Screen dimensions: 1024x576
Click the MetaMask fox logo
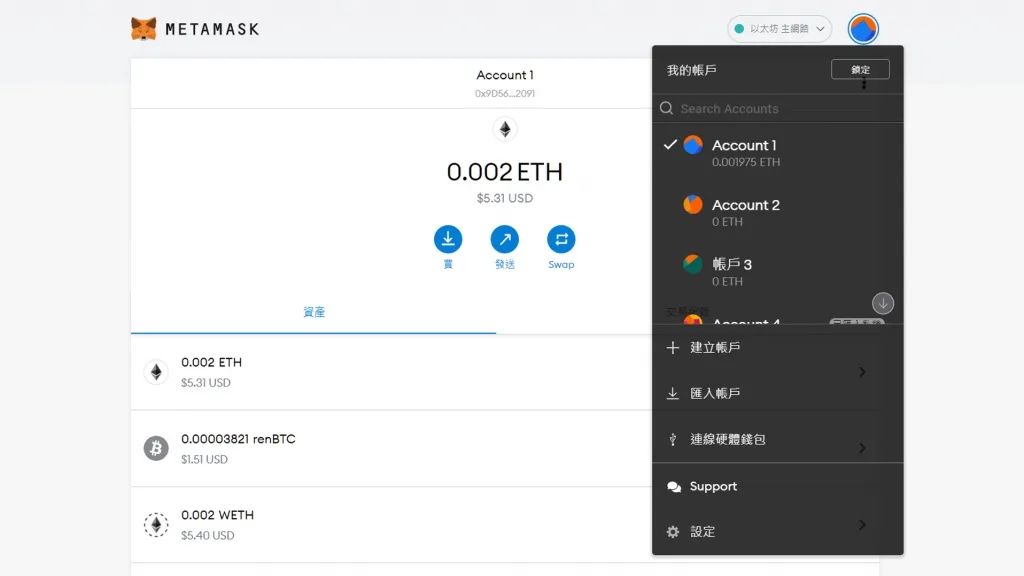pos(144,29)
